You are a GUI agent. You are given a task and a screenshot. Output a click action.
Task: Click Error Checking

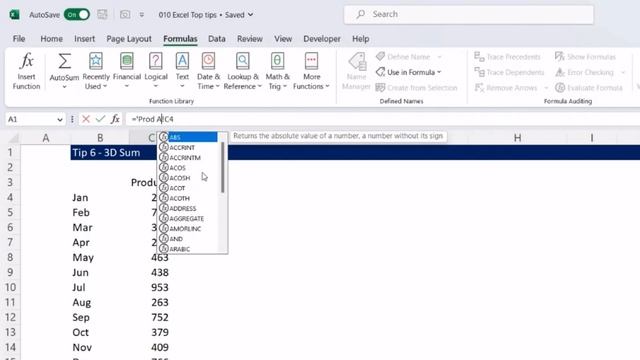click(584, 72)
